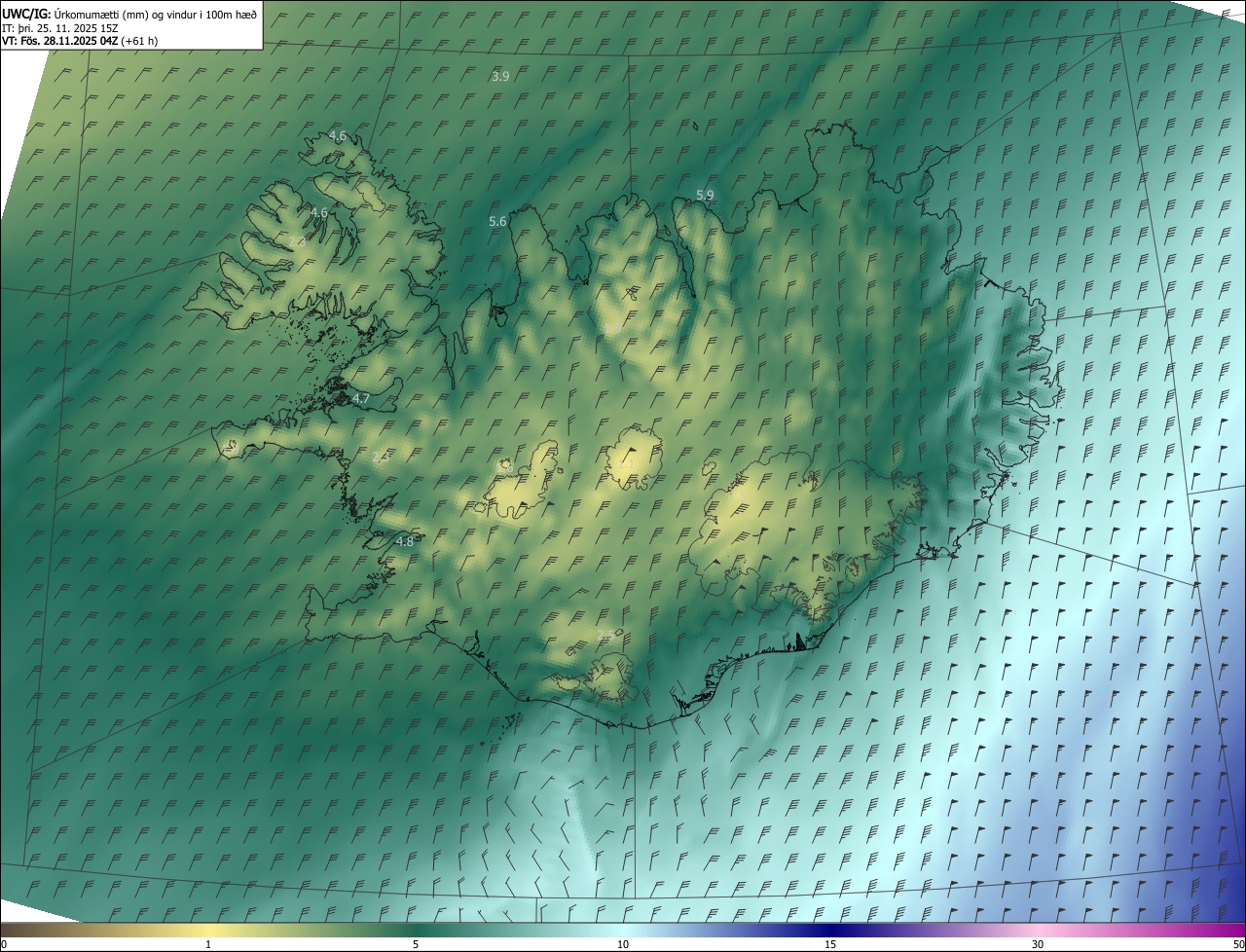Click the faint 1.1 value on central glacier

click(x=626, y=464)
